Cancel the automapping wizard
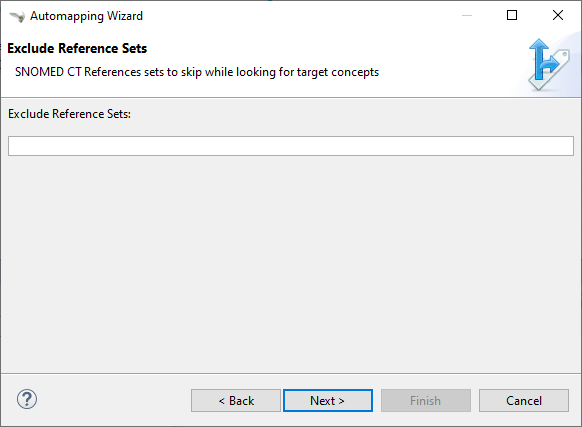 coord(524,401)
